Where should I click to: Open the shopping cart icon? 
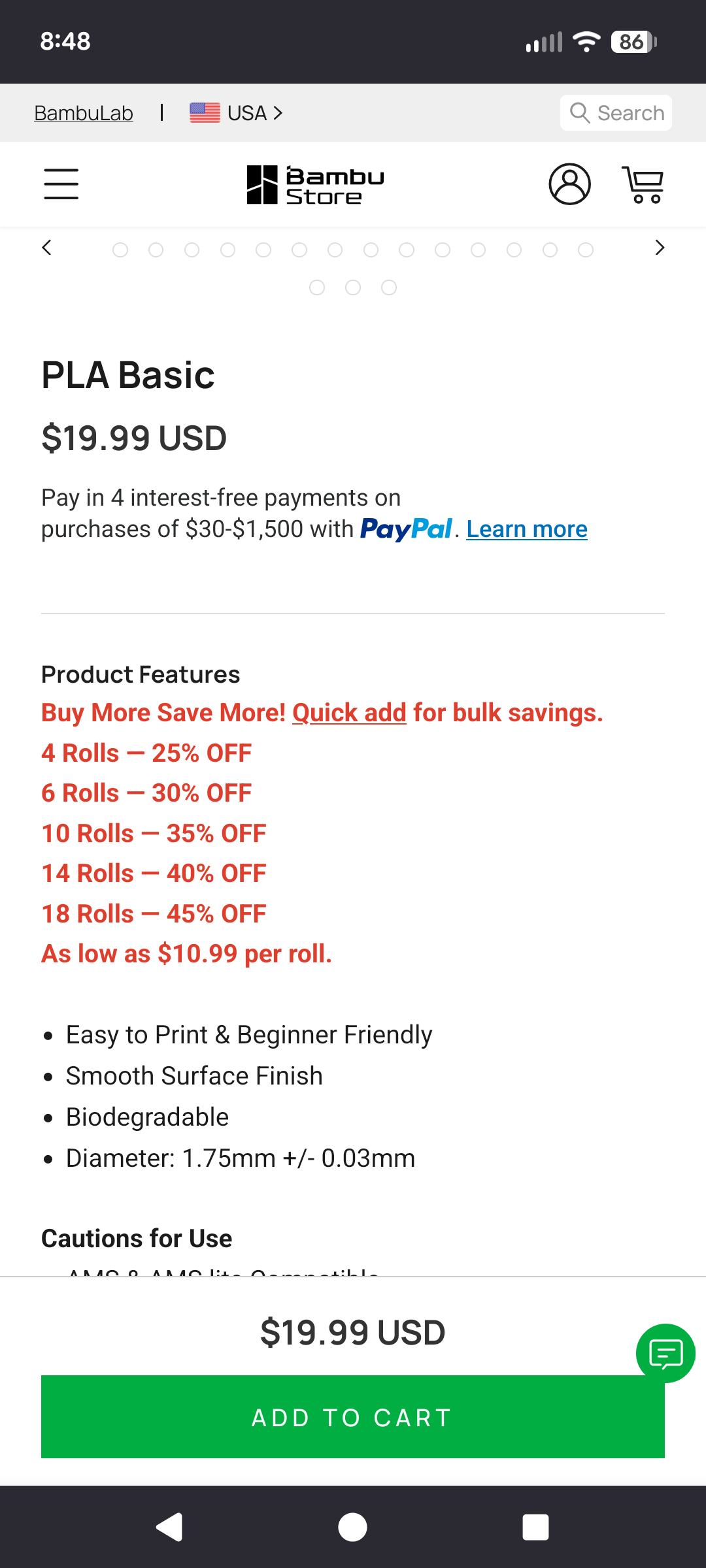[x=643, y=185]
